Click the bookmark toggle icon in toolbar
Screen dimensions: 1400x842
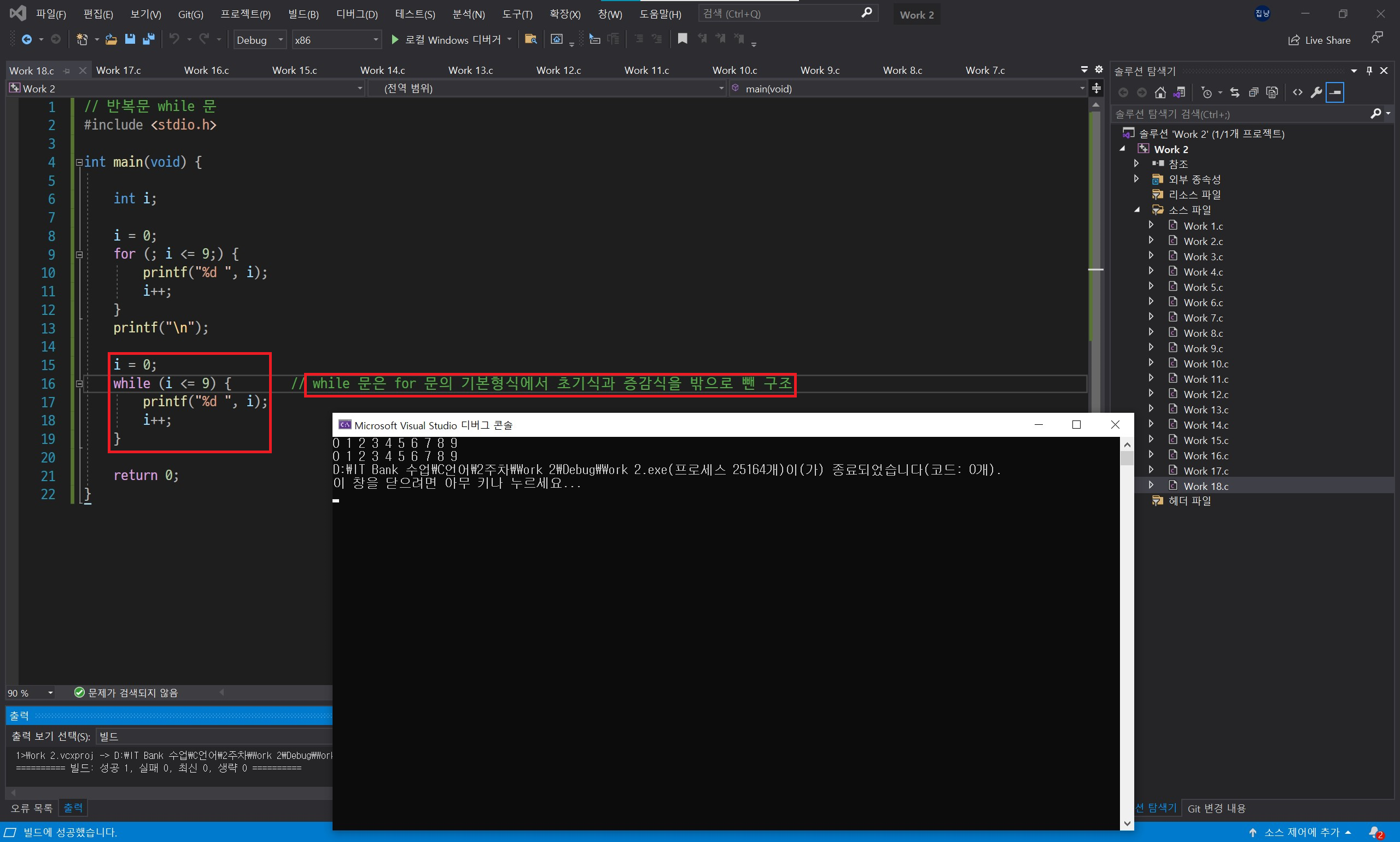[682, 39]
